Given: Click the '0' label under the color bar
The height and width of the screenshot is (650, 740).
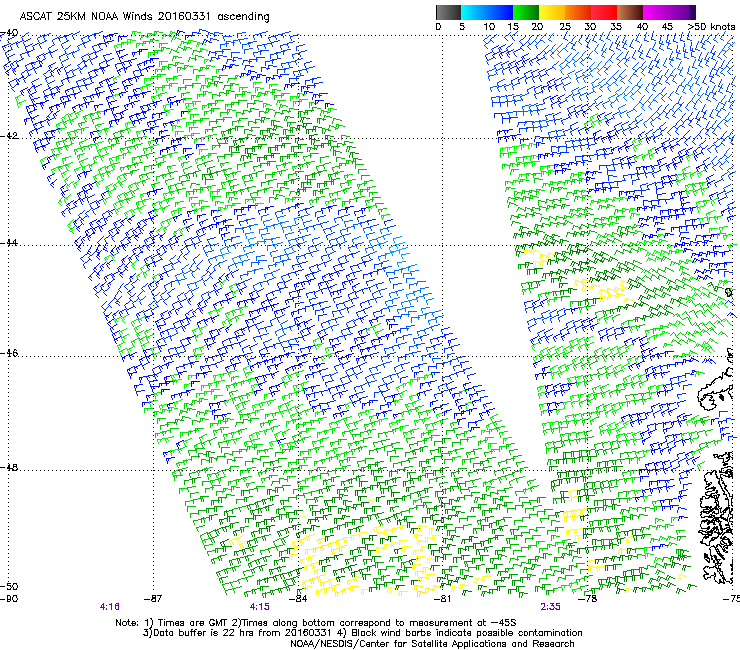Looking at the screenshot, I should [438, 26].
